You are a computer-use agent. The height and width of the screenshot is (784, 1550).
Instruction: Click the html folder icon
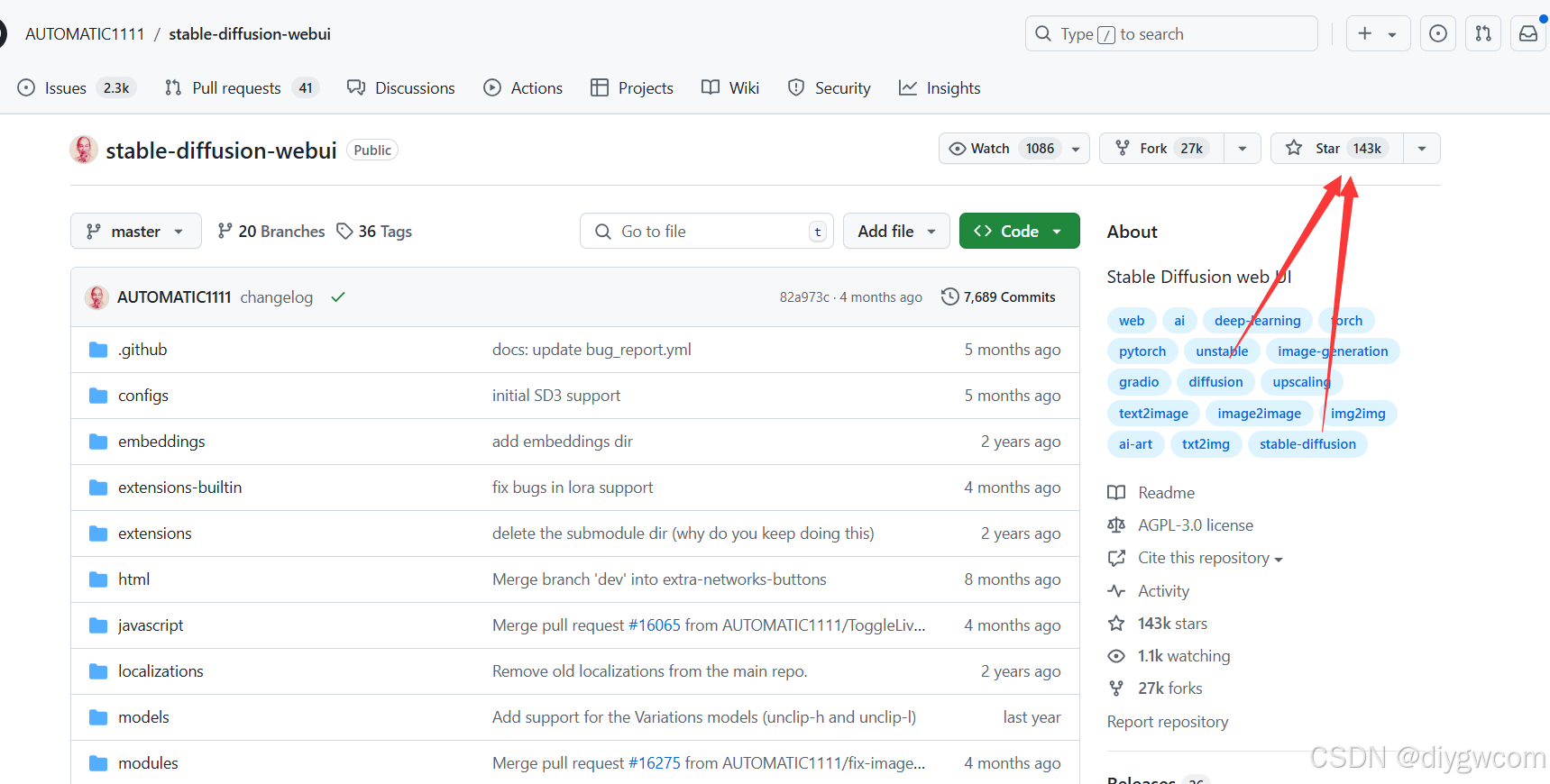pyautogui.click(x=98, y=579)
